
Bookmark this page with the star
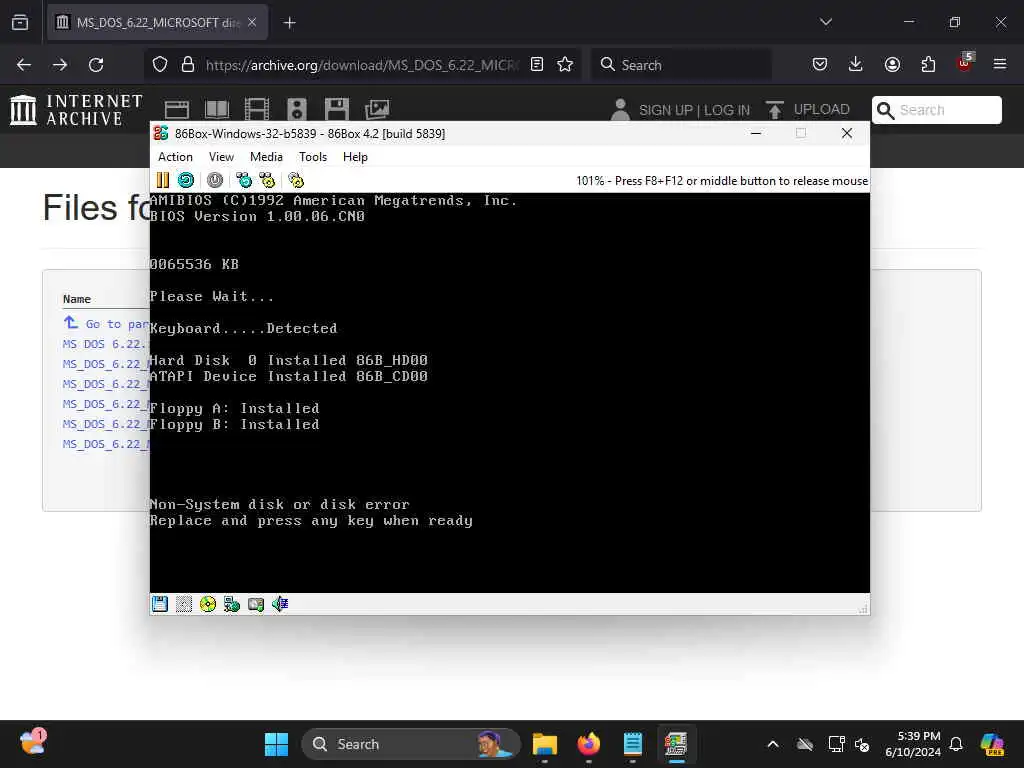coord(565,65)
